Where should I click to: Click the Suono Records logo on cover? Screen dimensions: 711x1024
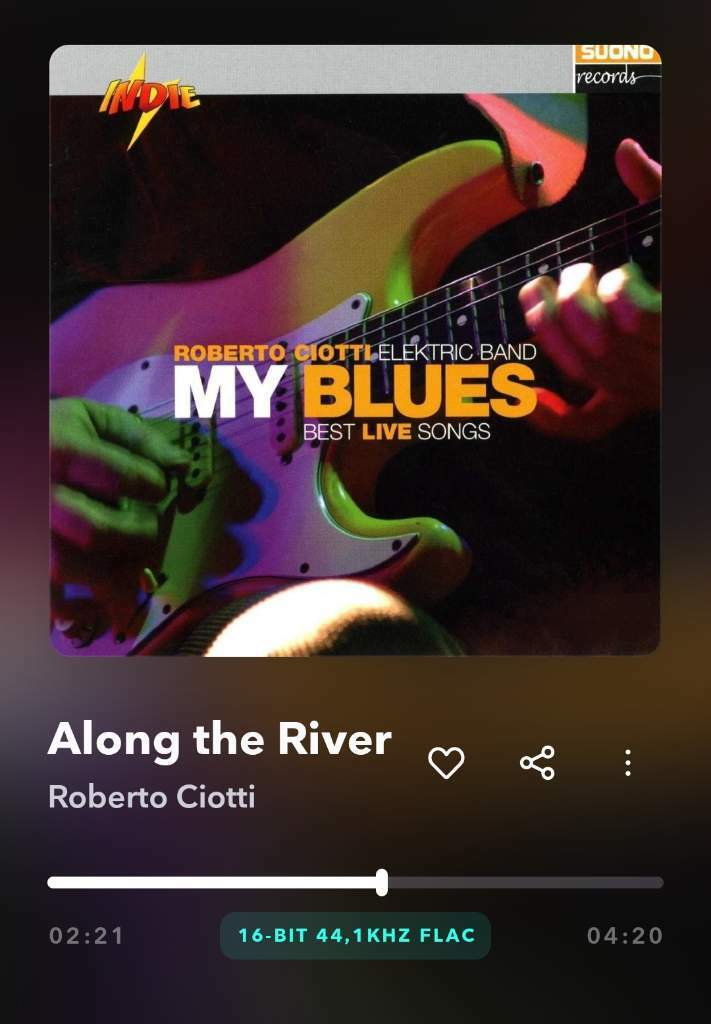tap(617, 67)
